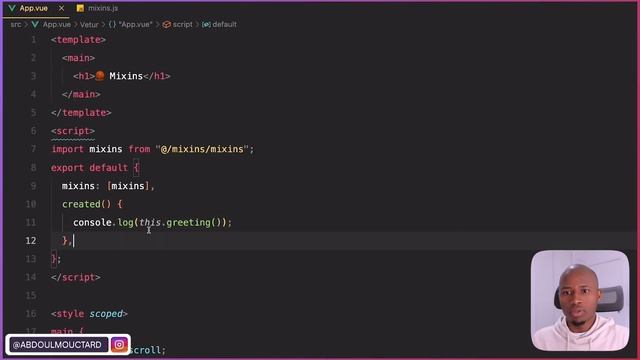Switch to the App.vue editor tab
Viewport: 640px width, 360px height.
click(33, 8)
